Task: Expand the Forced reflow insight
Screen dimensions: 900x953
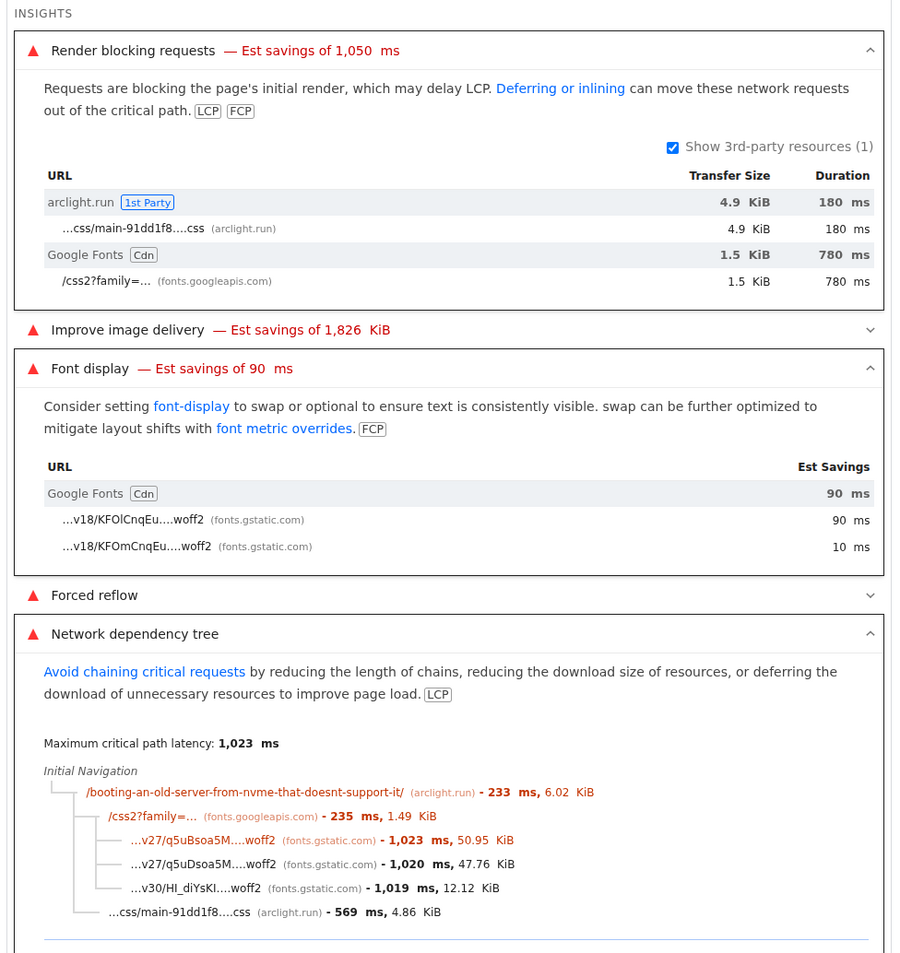Action: [x=870, y=596]
